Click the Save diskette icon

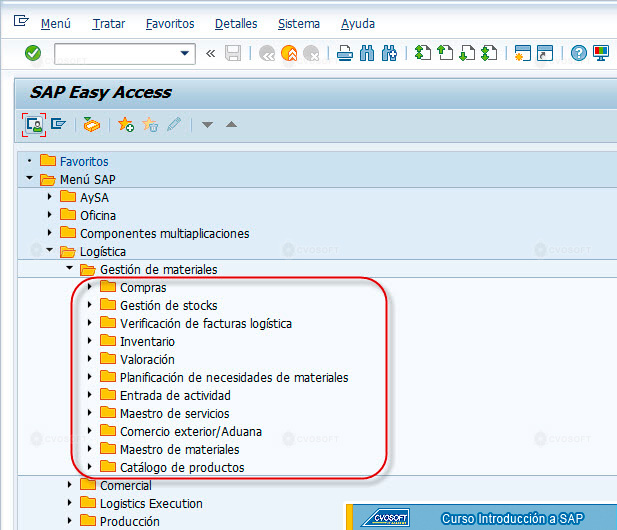[x=233, y=53]
